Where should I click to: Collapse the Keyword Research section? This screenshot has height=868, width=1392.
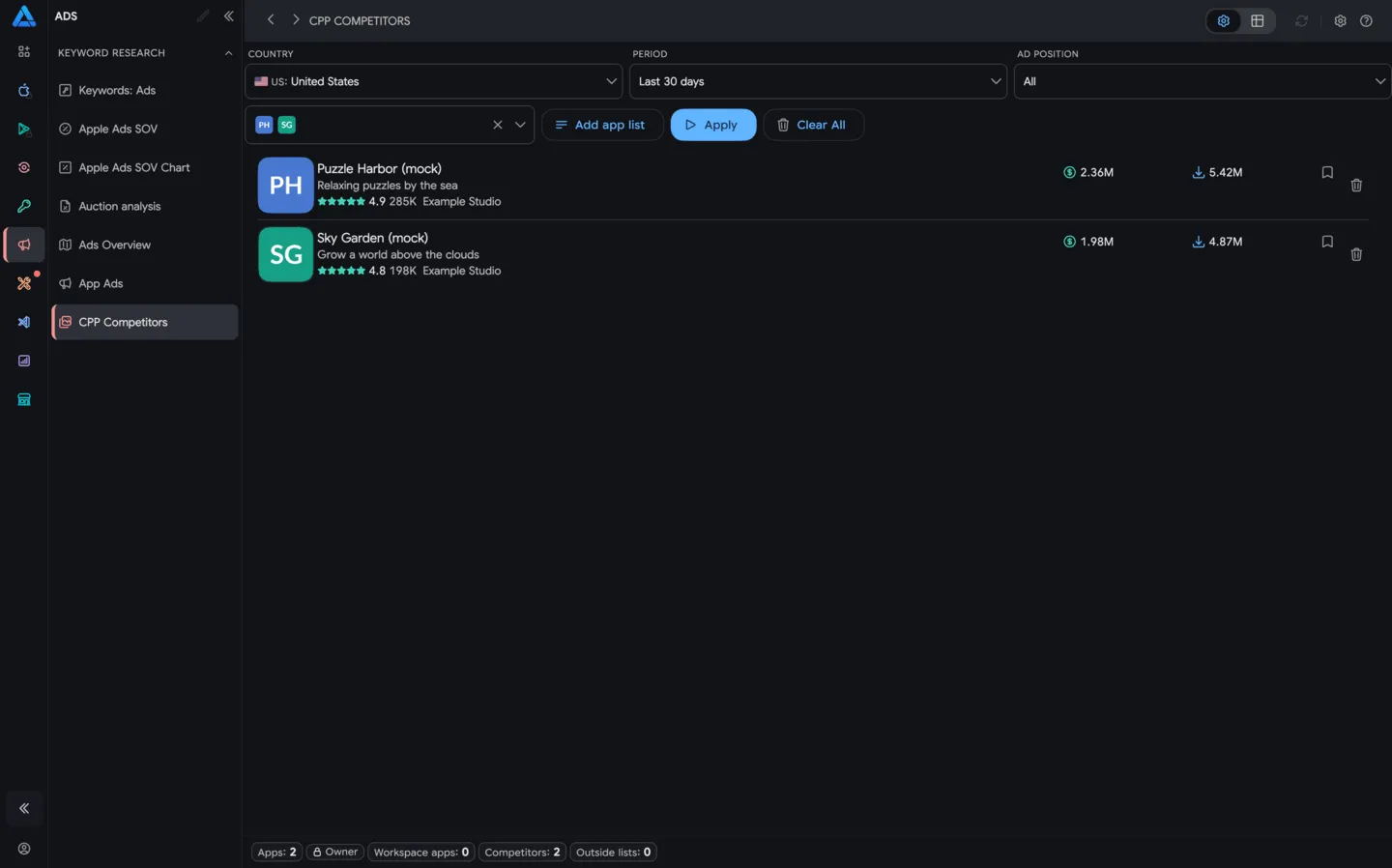pyautogui.click(x=228, y=53)
